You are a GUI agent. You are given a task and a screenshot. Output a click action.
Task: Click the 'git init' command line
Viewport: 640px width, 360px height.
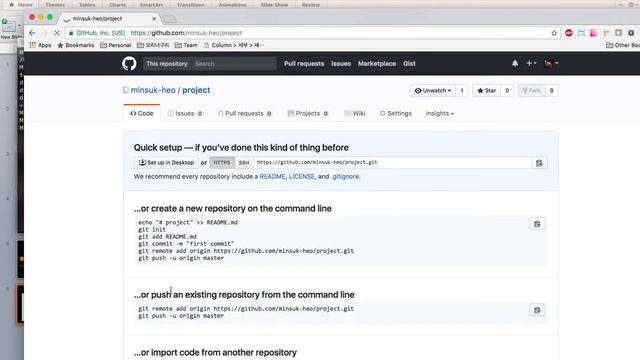[x=152, y=229]
